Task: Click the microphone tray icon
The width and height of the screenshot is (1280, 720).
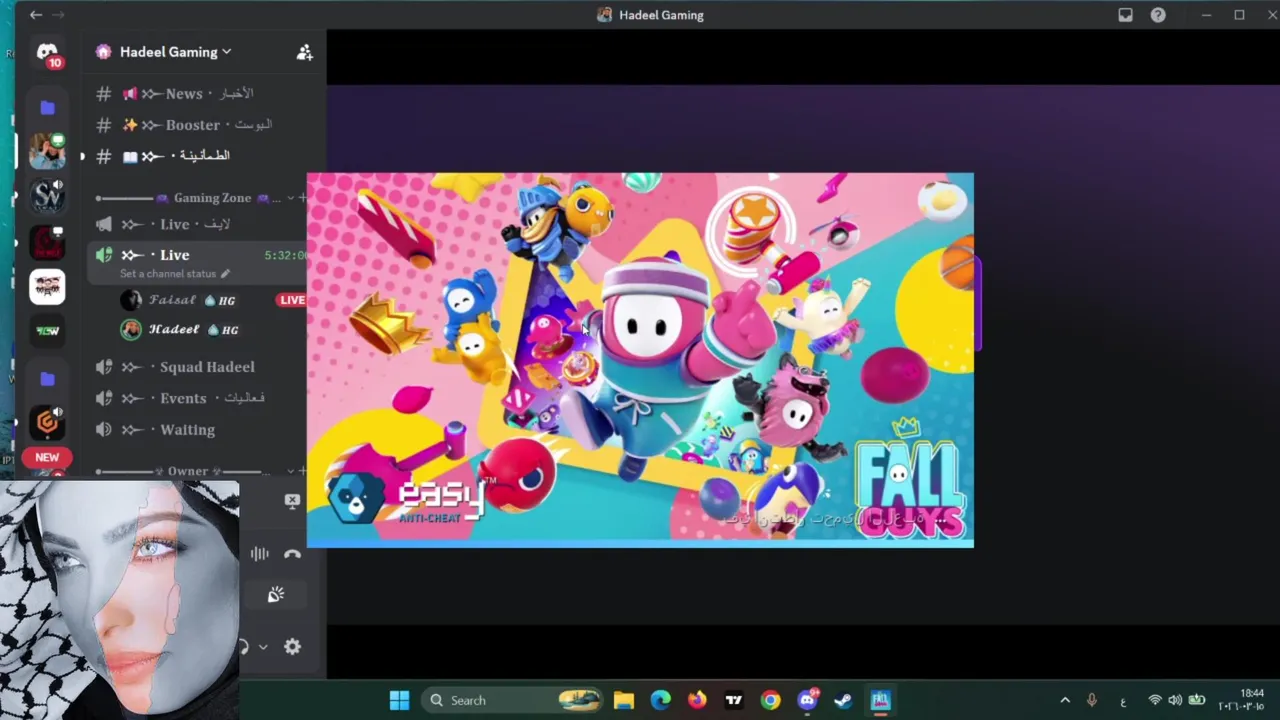Action: click(1092, 700)
